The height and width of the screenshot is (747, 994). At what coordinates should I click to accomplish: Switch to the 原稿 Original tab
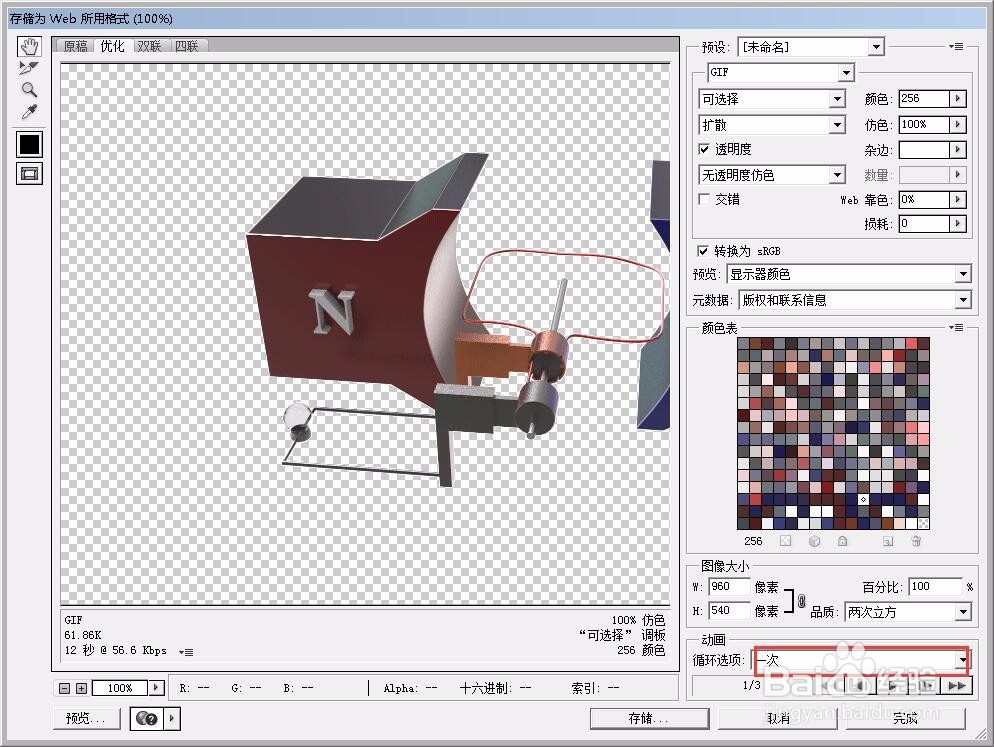[74, 46]
